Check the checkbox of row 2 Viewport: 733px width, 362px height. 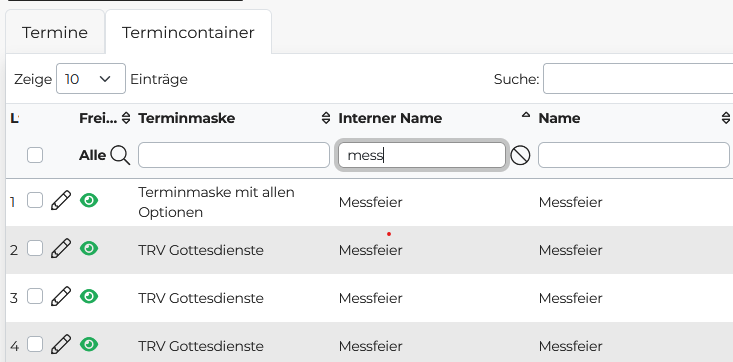[x=35, y=248]
